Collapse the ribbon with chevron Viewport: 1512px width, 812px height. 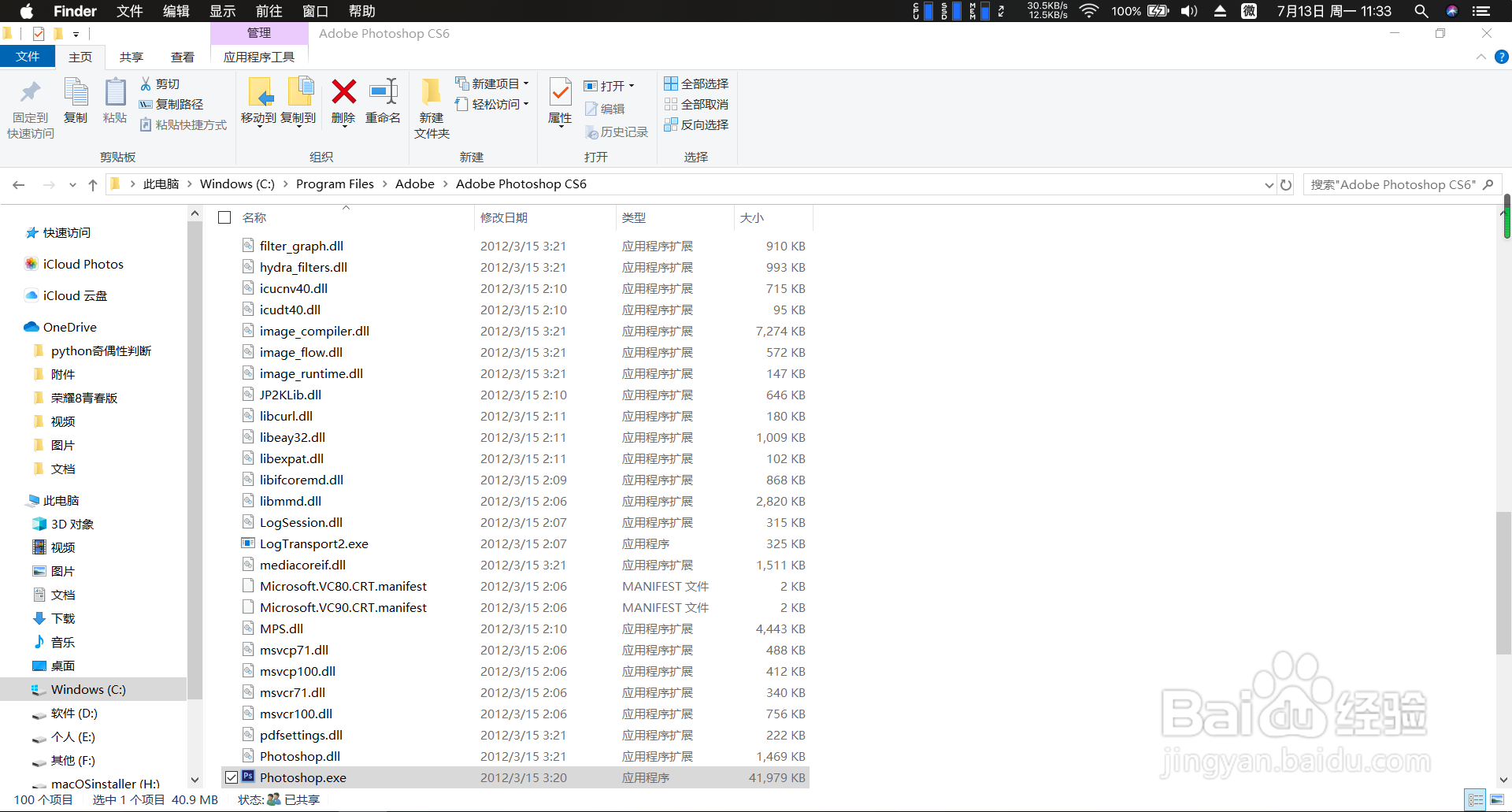click(1481, 57)
